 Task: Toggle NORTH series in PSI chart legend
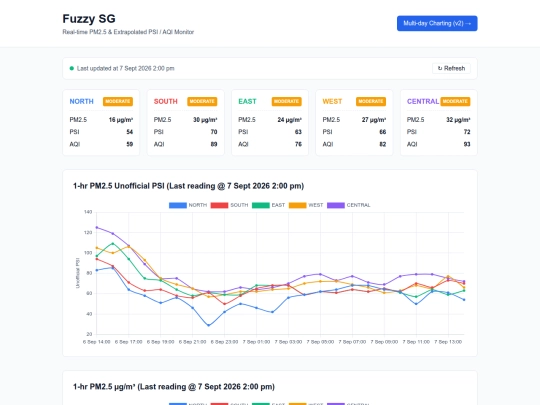188,205
